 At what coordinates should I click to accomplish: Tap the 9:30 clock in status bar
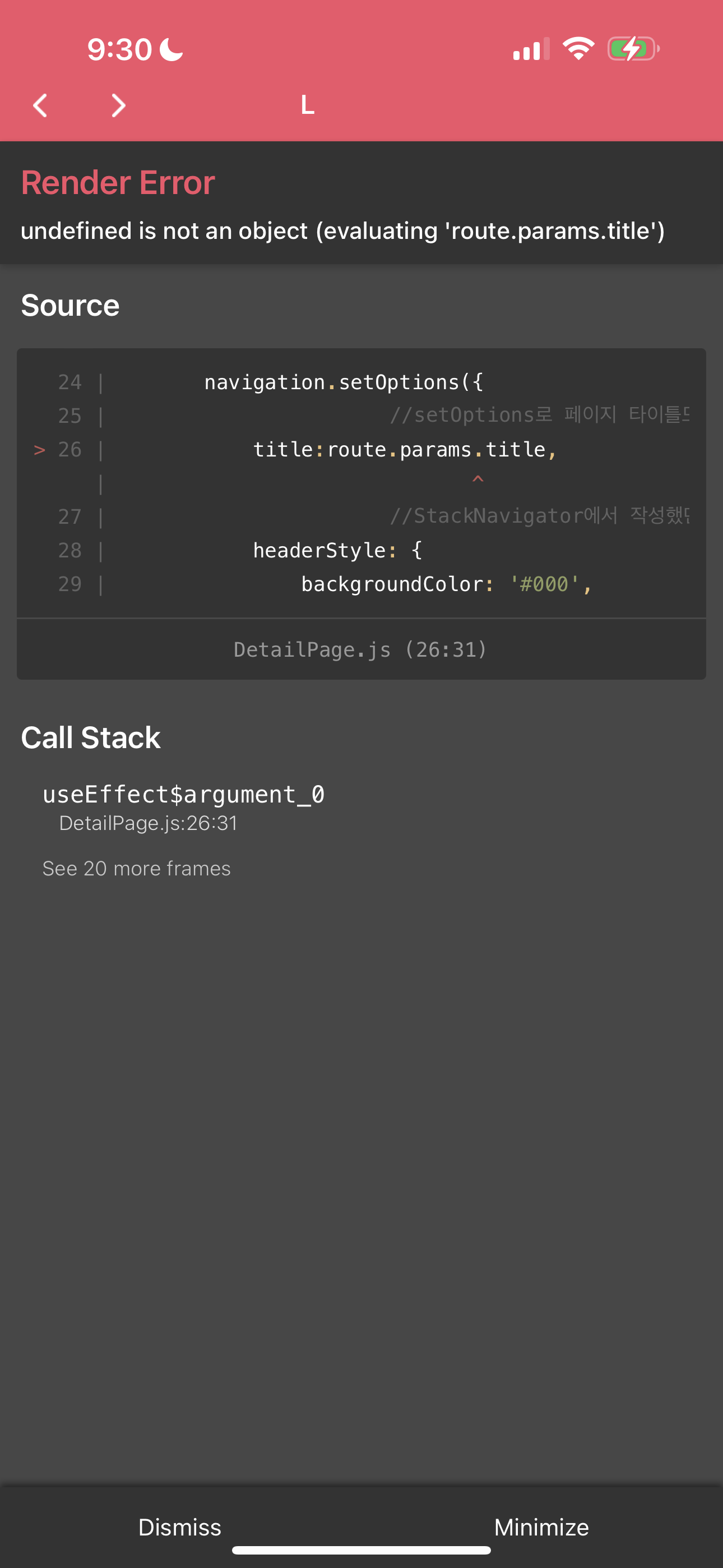click(119, 49)
